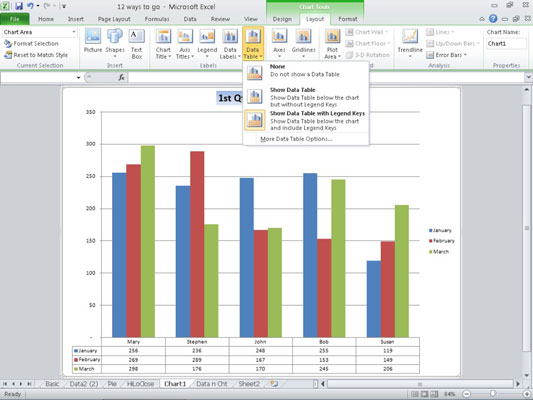Select None to hide the data table
This screenshot has width=533, height=400.
point(306,72)
